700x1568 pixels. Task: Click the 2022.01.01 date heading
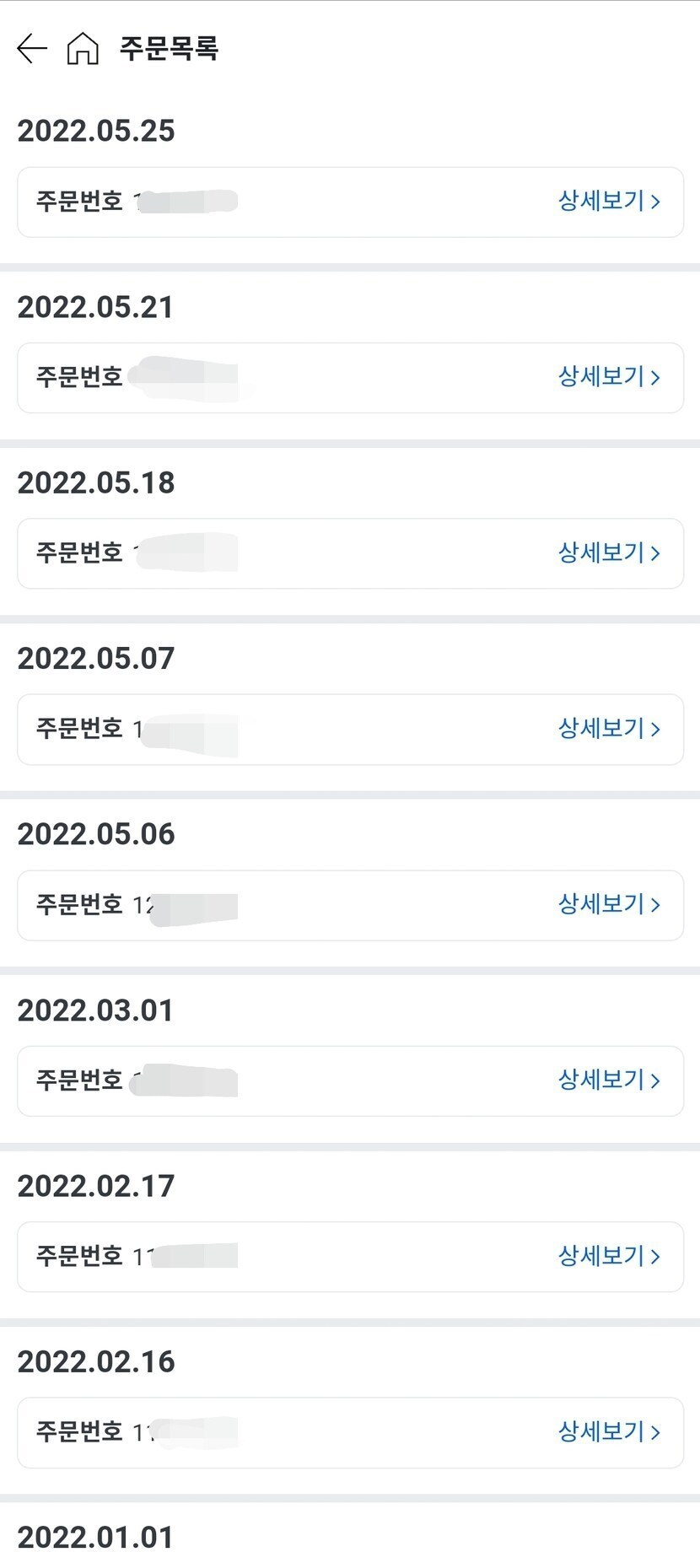95,1538
